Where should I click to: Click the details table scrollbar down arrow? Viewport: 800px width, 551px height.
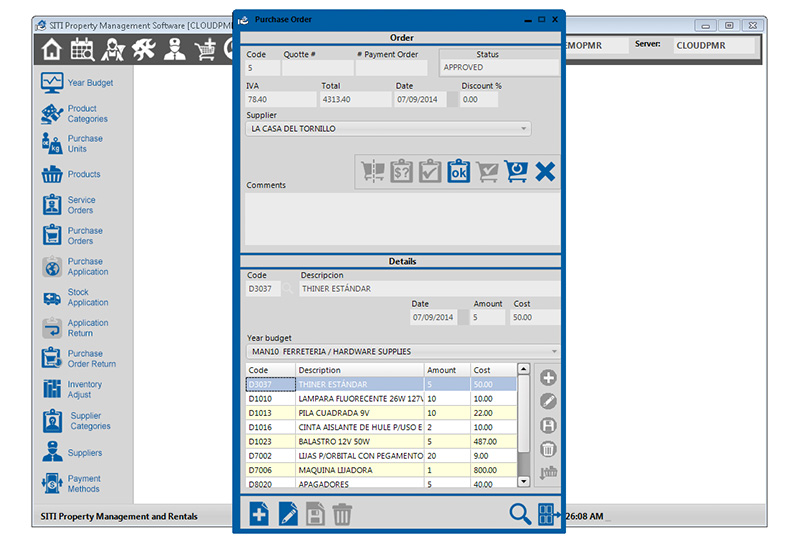click(x=524, y=484)
